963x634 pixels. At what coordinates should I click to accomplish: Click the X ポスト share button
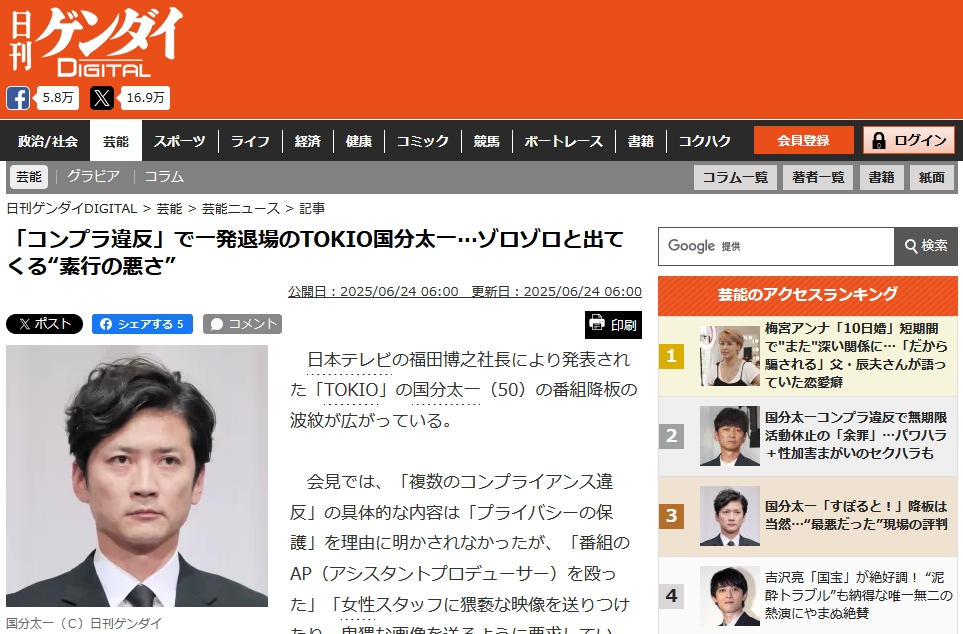44,324
